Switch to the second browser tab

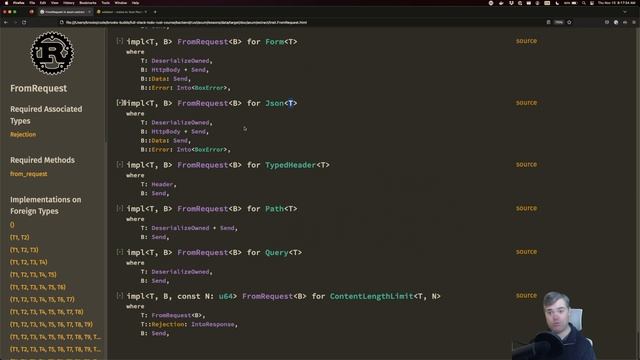pyautogui.click(x=121, y=12)
